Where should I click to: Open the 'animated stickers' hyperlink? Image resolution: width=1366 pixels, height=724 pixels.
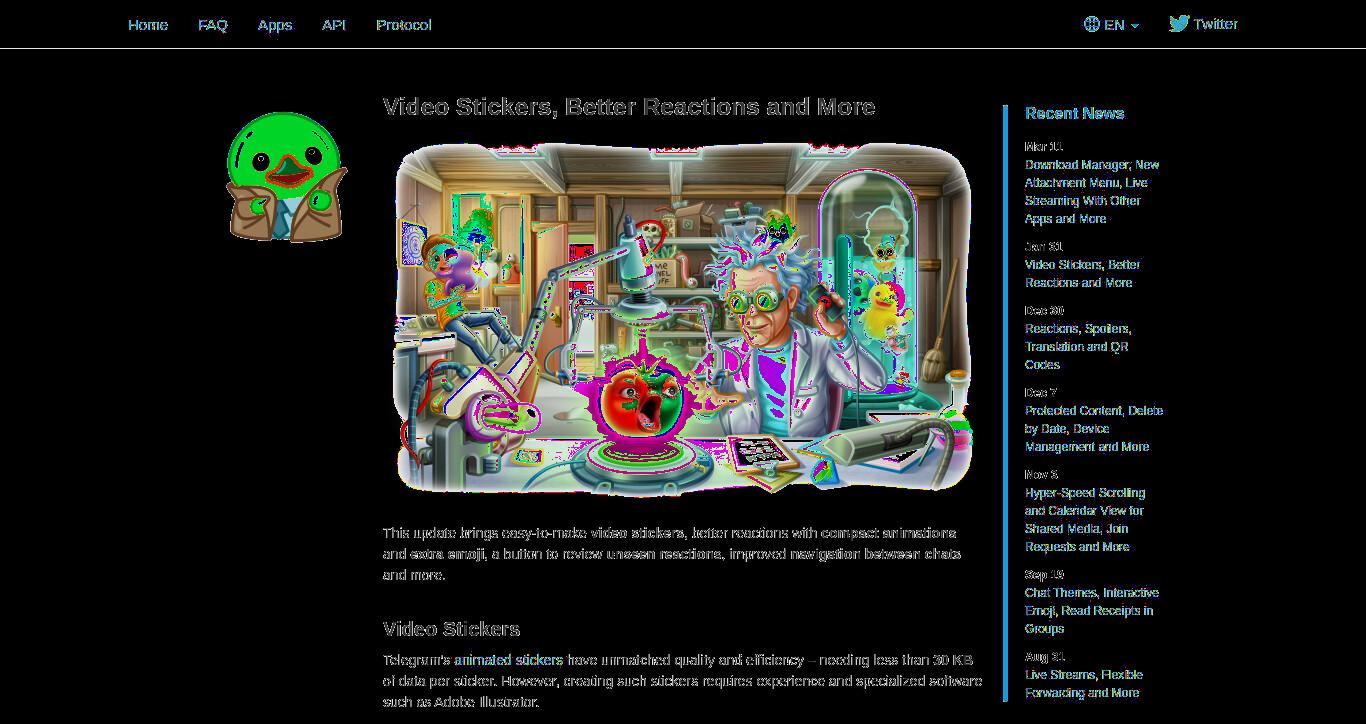[x=508, y=660]
